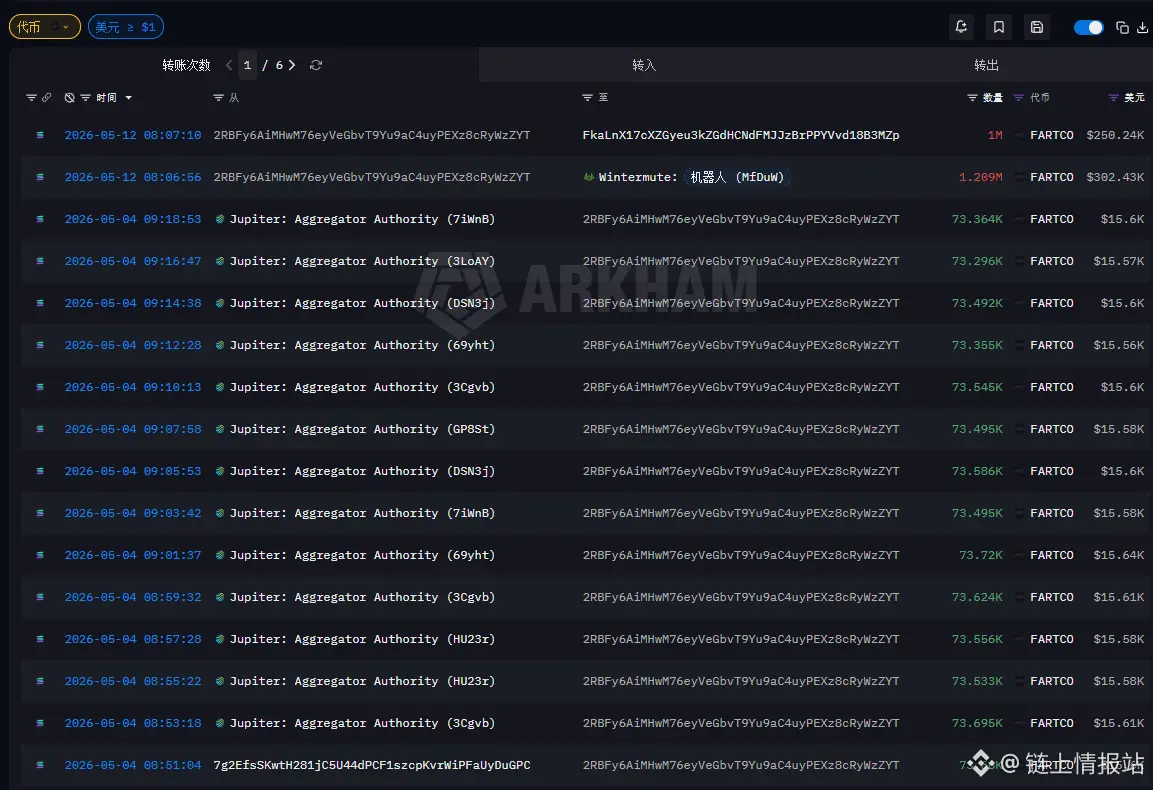The height and width of the screenshot is (790, 1153).
Task: Download the transfers via download icon
Action: [x=1143, y=27]
